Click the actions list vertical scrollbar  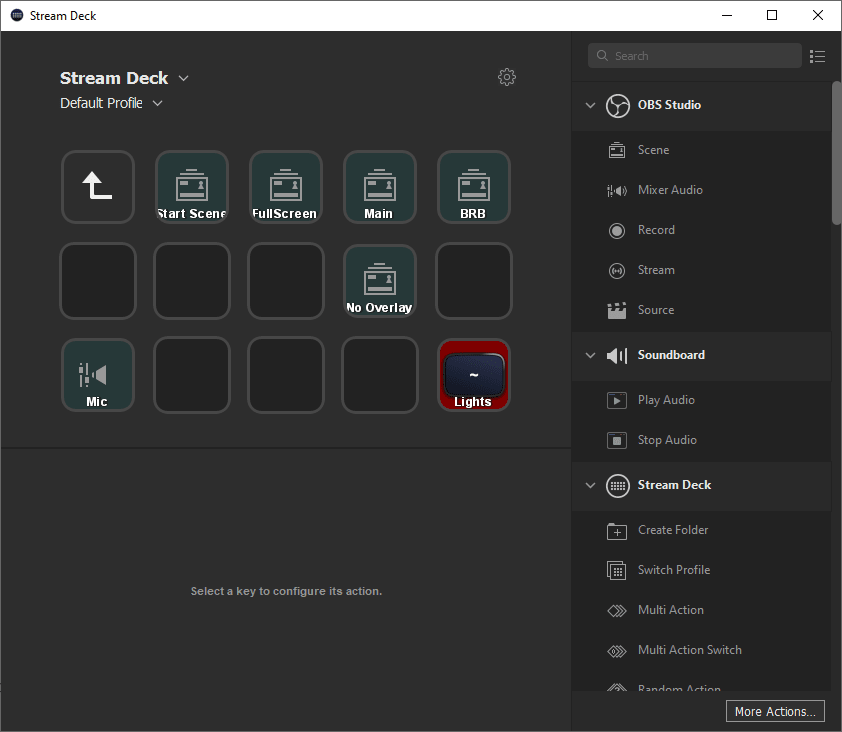click(836, 153)
